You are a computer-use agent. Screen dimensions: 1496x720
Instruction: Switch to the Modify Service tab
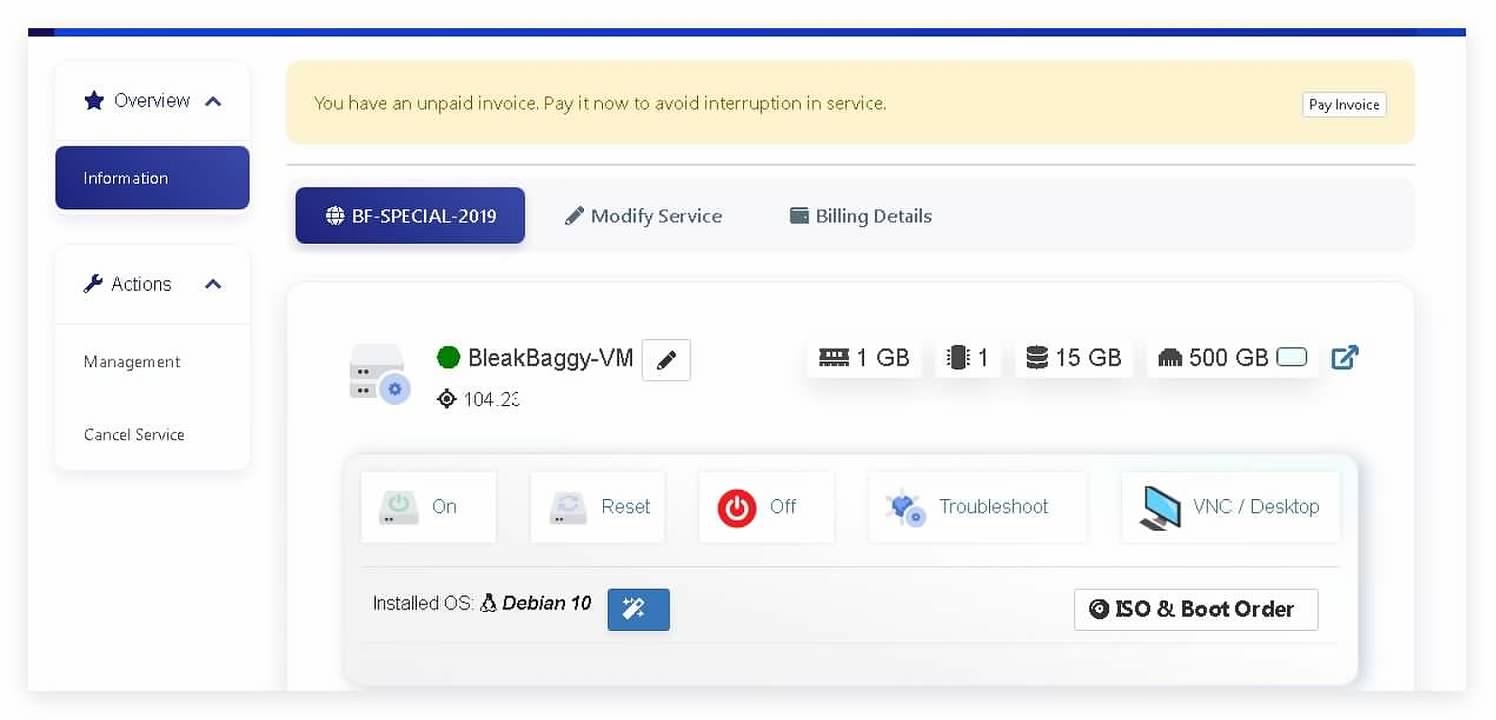tap(643, 216)
